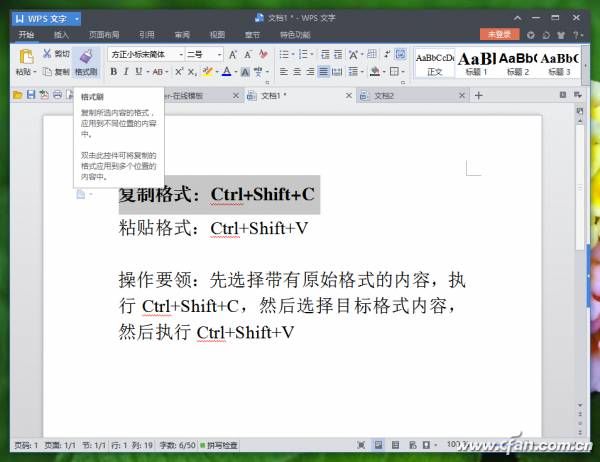
Task: Click the vertical scrollbar down arrow
Action: pyautogui.click(x=580, y=405)
